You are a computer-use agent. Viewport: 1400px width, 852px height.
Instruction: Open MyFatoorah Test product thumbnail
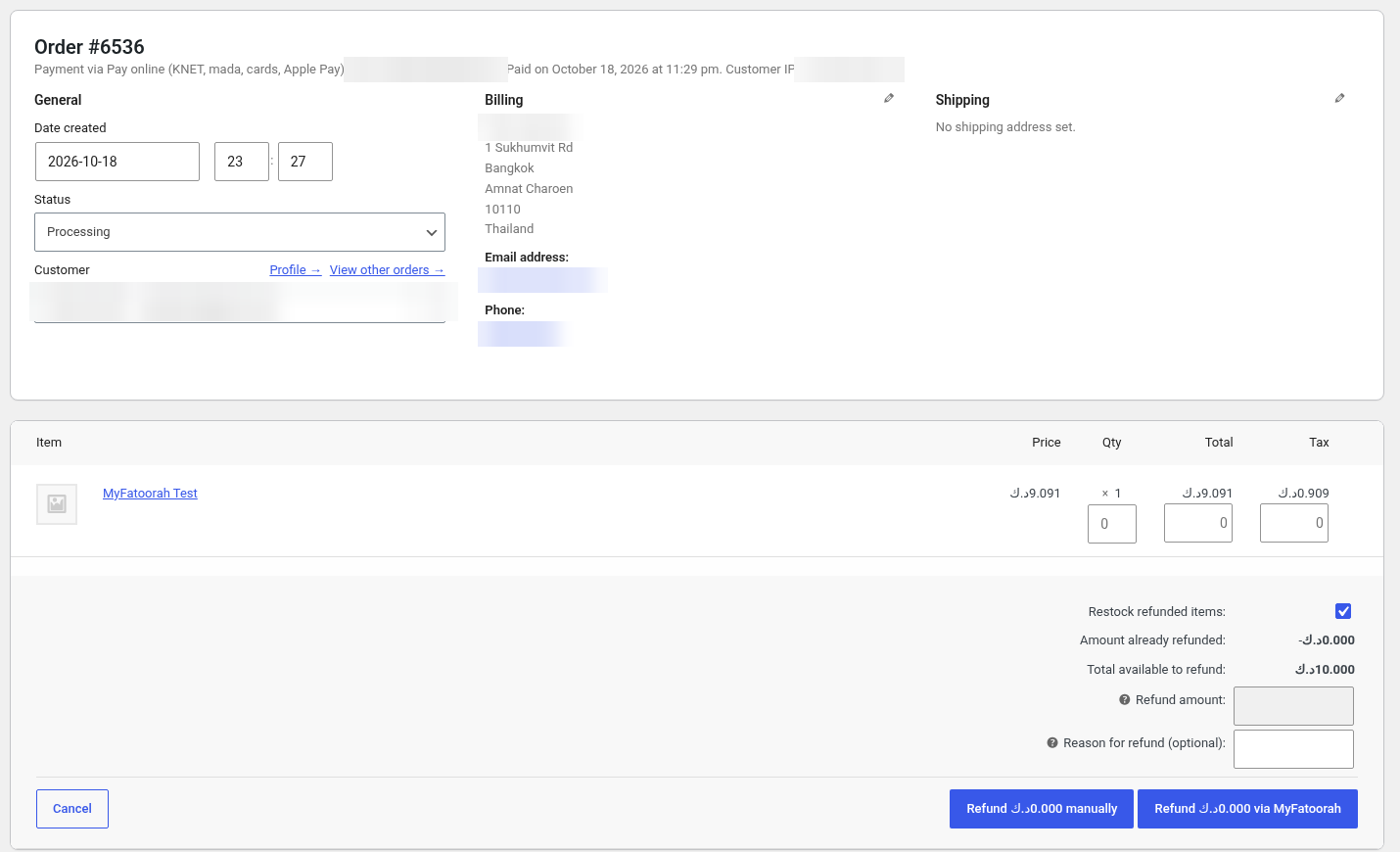pos(57,504)
